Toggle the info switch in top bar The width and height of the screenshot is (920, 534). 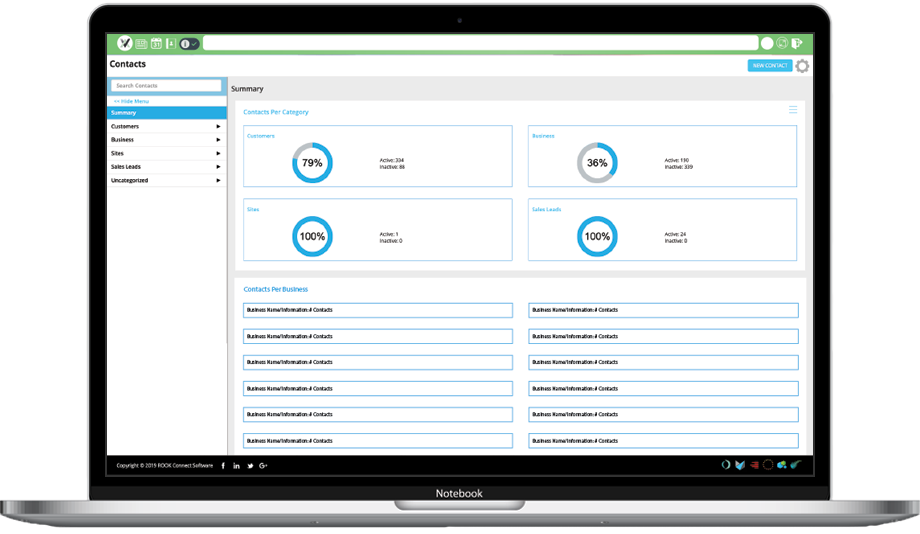pyautogui.click(x=189, y=43)
